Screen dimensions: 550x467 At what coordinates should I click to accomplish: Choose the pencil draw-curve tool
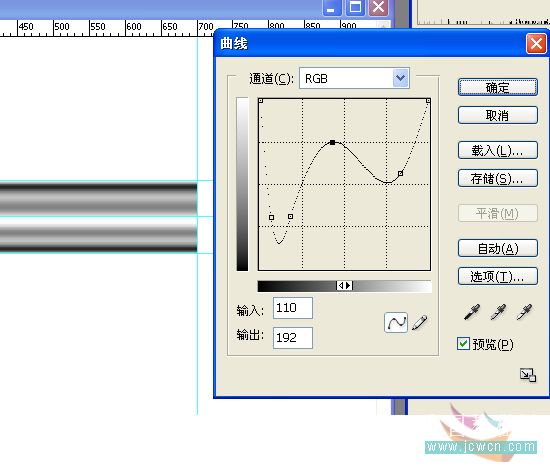click(x=420, y=322)
